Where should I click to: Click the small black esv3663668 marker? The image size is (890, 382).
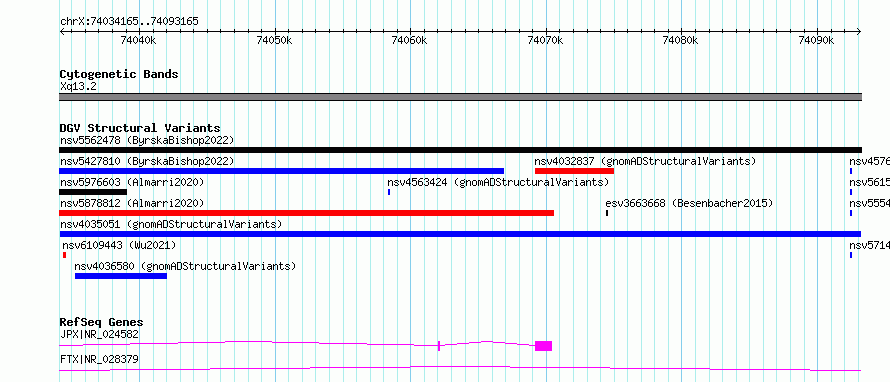click(x=607, y=213)
